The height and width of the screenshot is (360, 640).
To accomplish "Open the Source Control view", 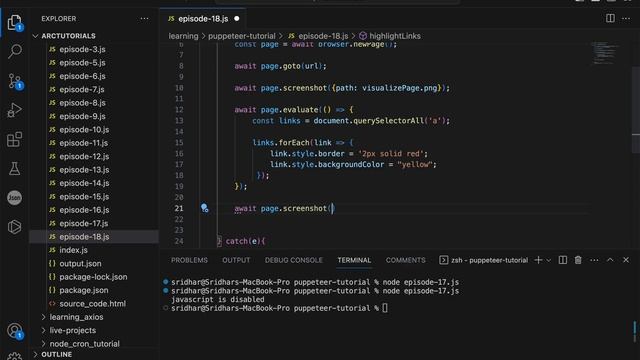I will pyautogui.click(x=15, y=81).
